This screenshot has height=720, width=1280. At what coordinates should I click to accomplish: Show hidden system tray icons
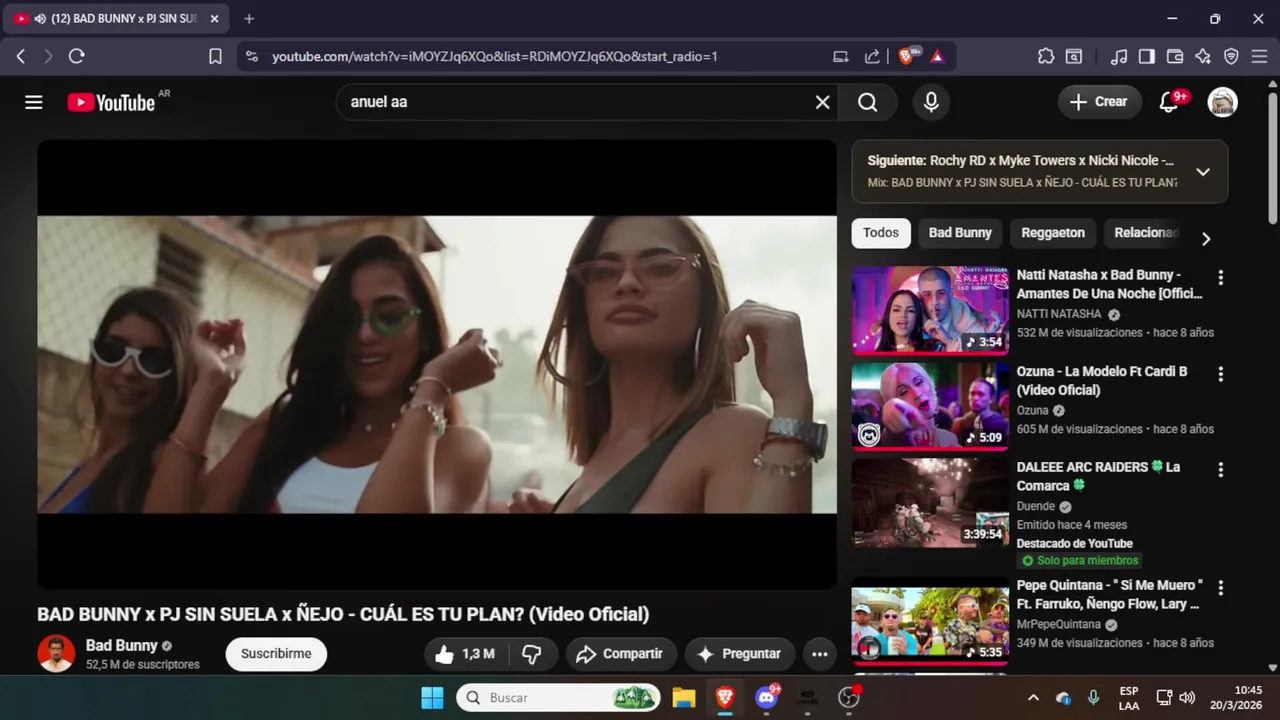click(1033, 698)
